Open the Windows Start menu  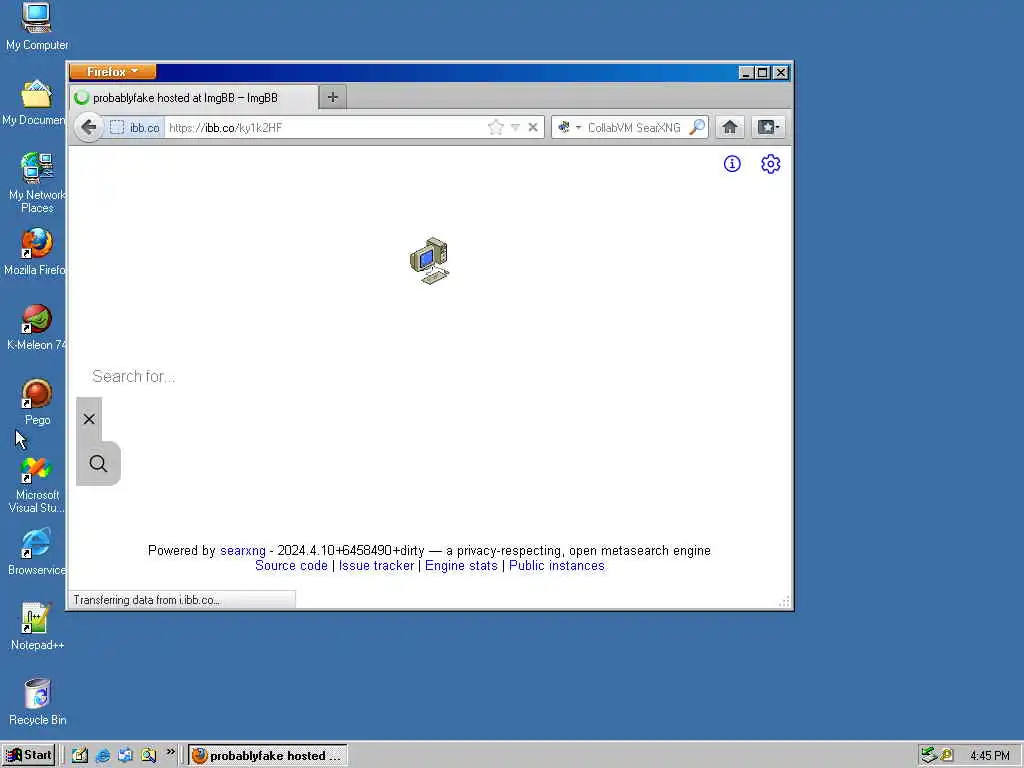28,756
